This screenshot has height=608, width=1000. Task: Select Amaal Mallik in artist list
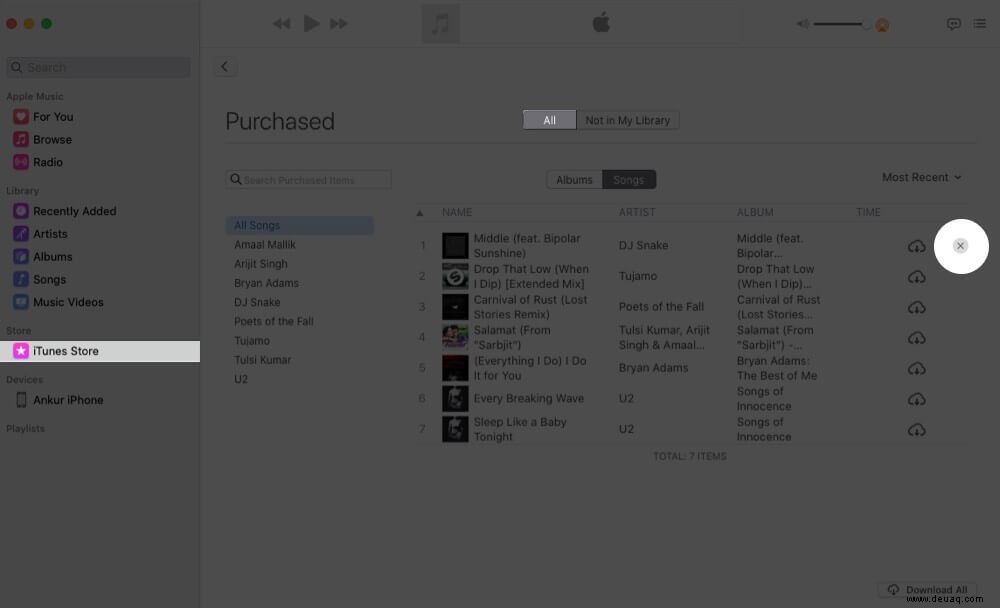(265, 244)
